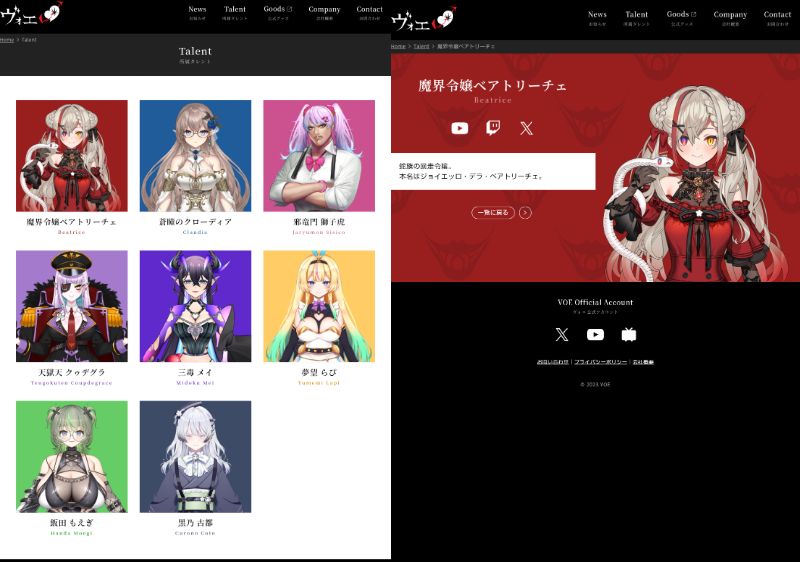Open Goods in the left page navigation
Screen dimensions: 800x562
[278, 12]
